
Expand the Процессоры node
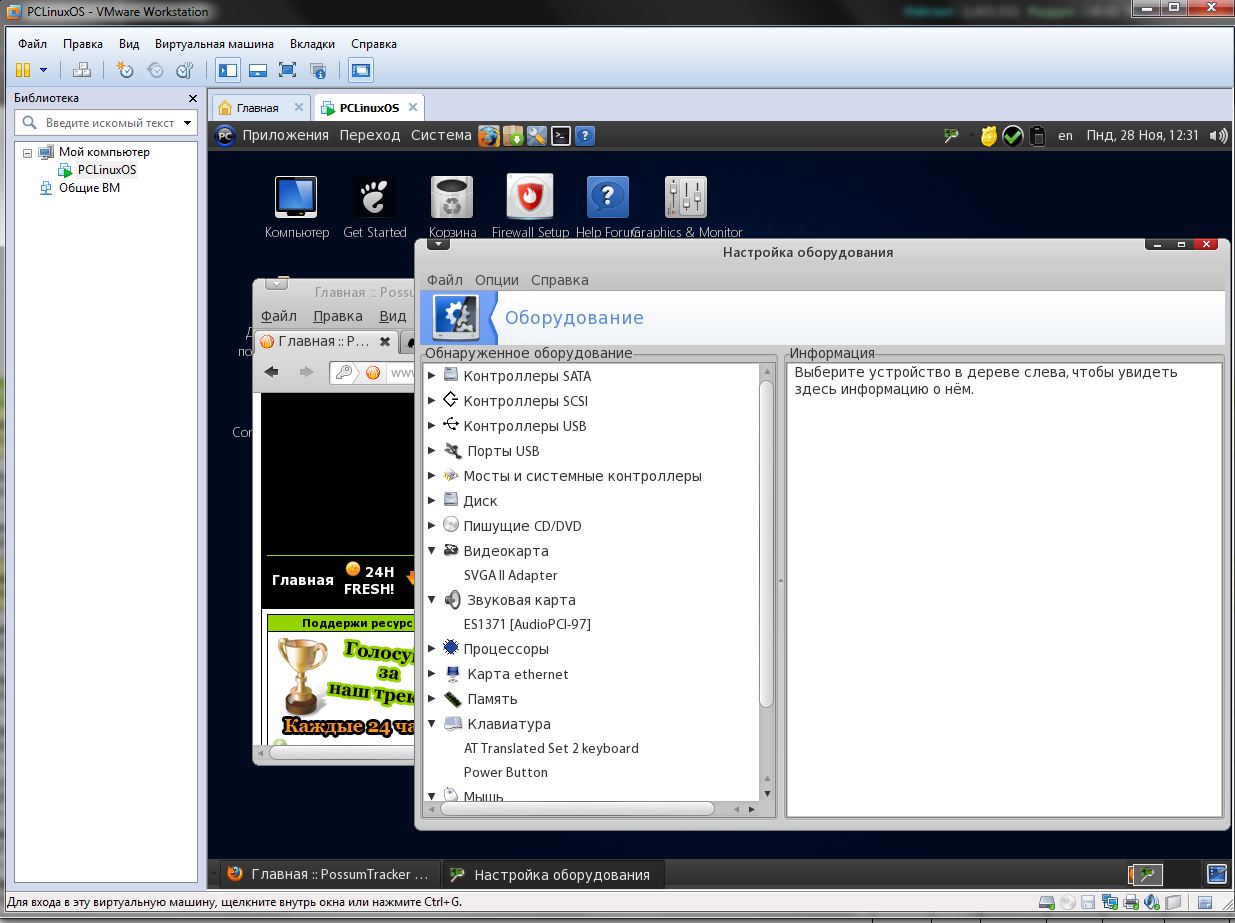(432, 649)
